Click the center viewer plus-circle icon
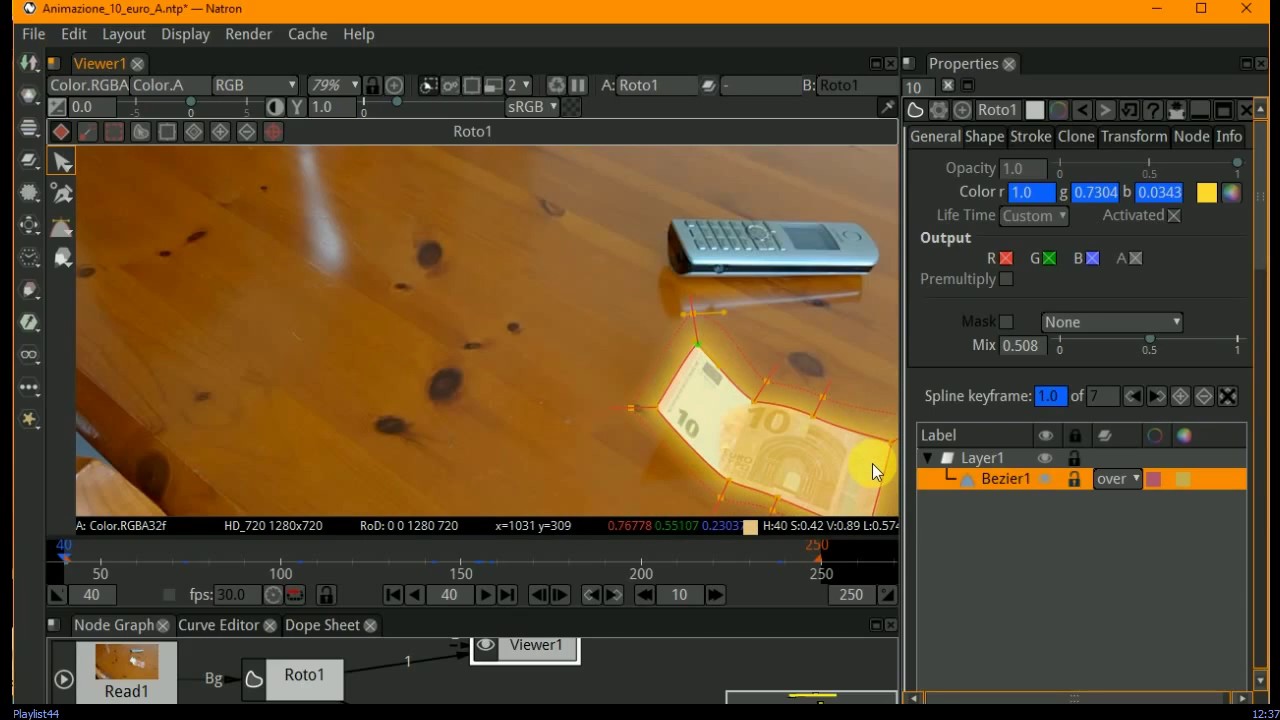 (x=394, y=85)
